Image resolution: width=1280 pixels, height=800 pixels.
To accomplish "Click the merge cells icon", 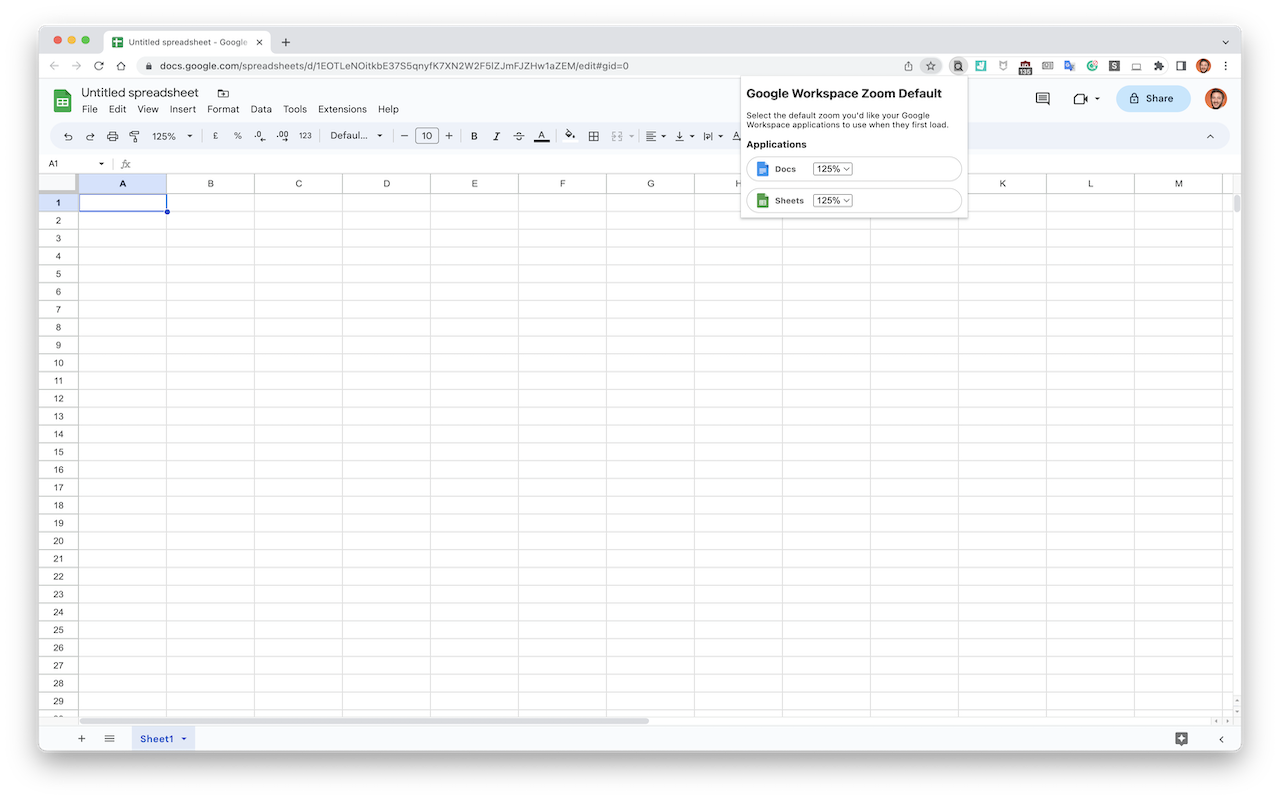I will pyautogui.click(x=617, y=136).
